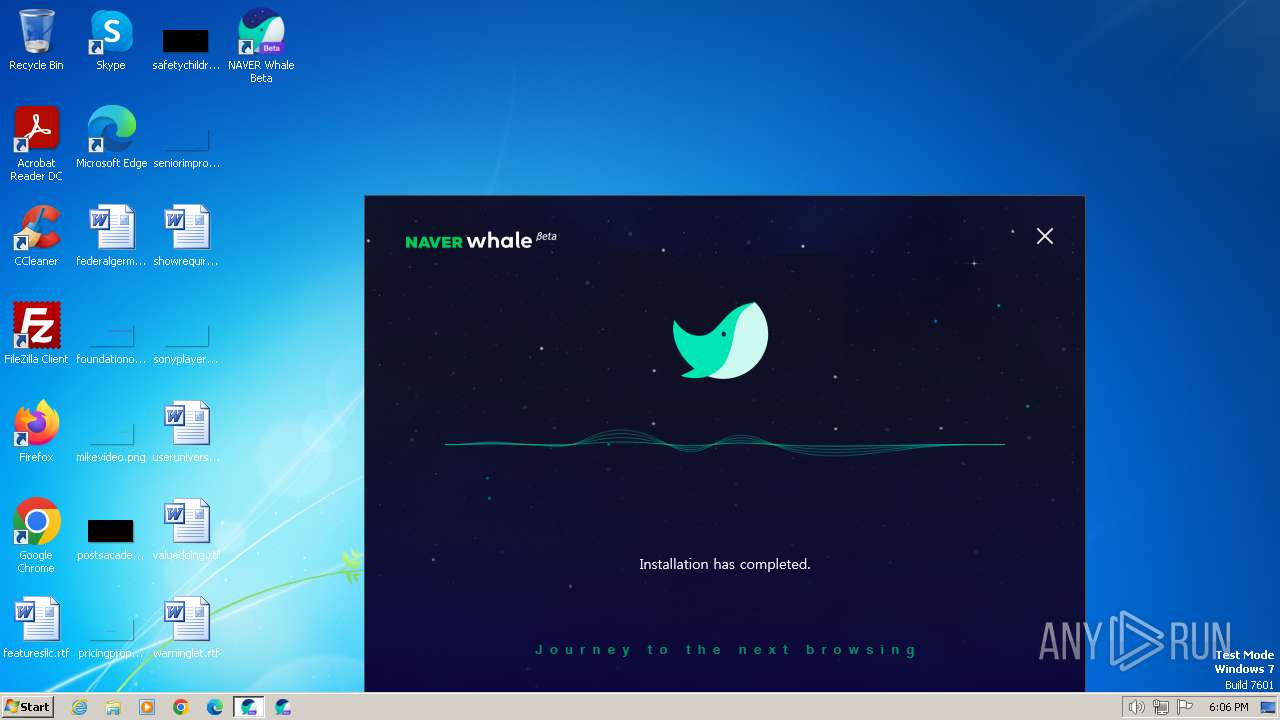Viewport: 1280px width, 720px height.
Task: Select the Firefox desktop shortcut
Action: click(x=36, y=432)
